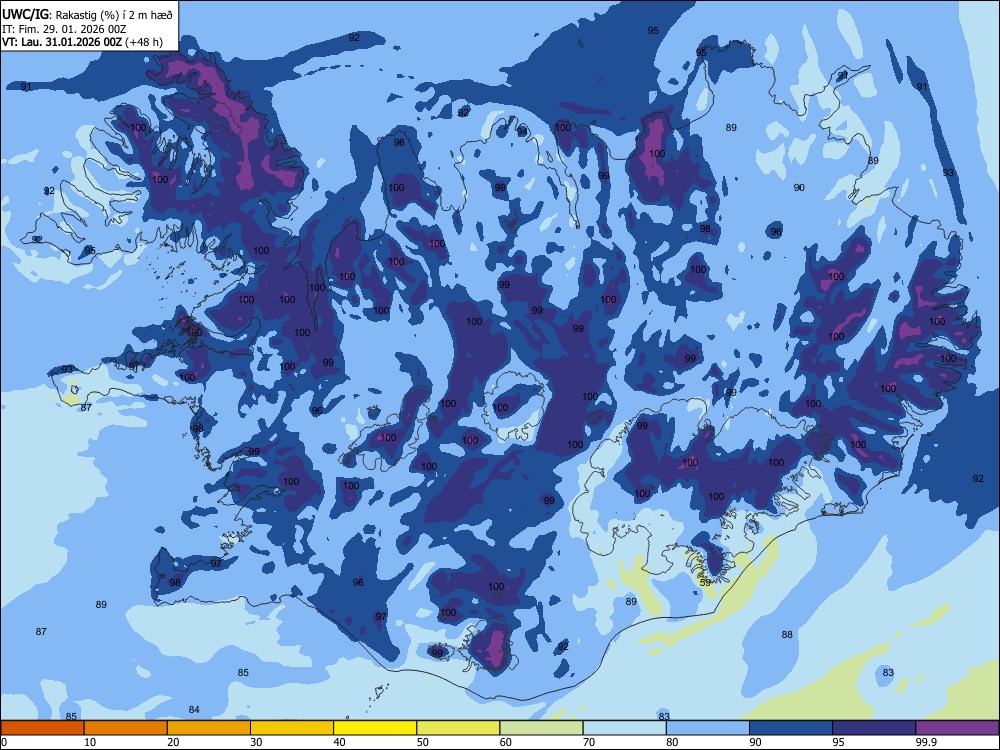Click the indigo 95-99.9 legend swatch

point(874,728)
